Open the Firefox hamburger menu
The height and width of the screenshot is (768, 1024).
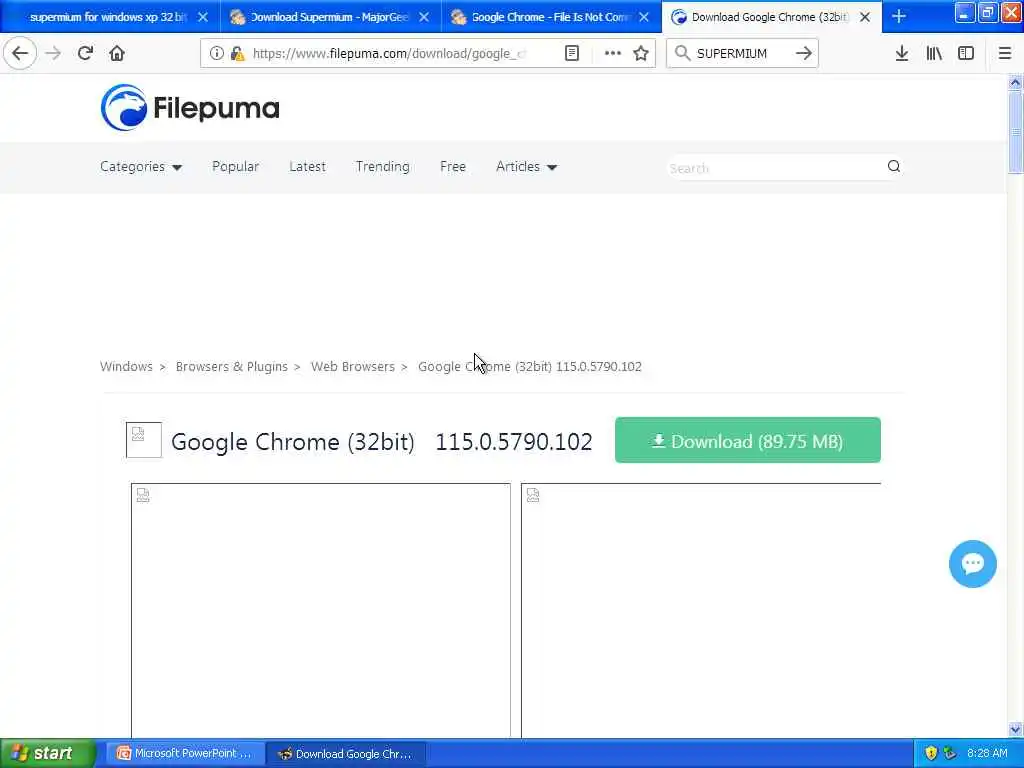pyautogui.click(x=1005, y=54)
